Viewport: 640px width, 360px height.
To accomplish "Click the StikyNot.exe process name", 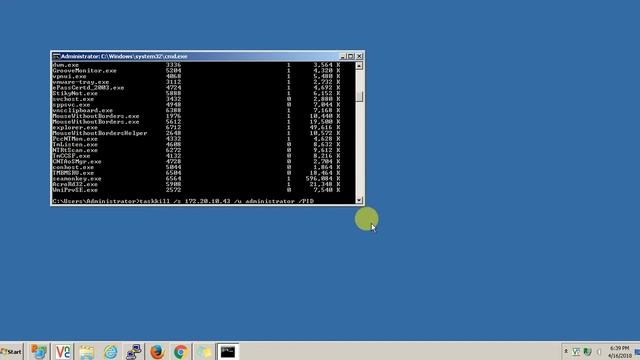I will [75, 93].
